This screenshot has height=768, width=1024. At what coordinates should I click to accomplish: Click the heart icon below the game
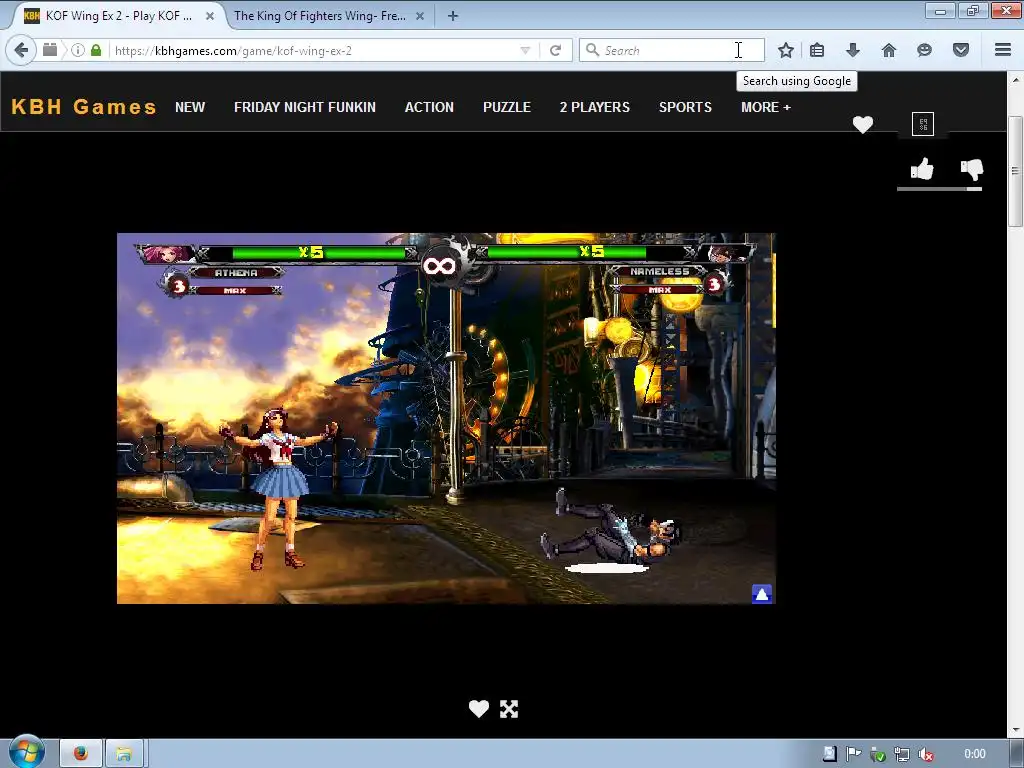coord(479,709)
